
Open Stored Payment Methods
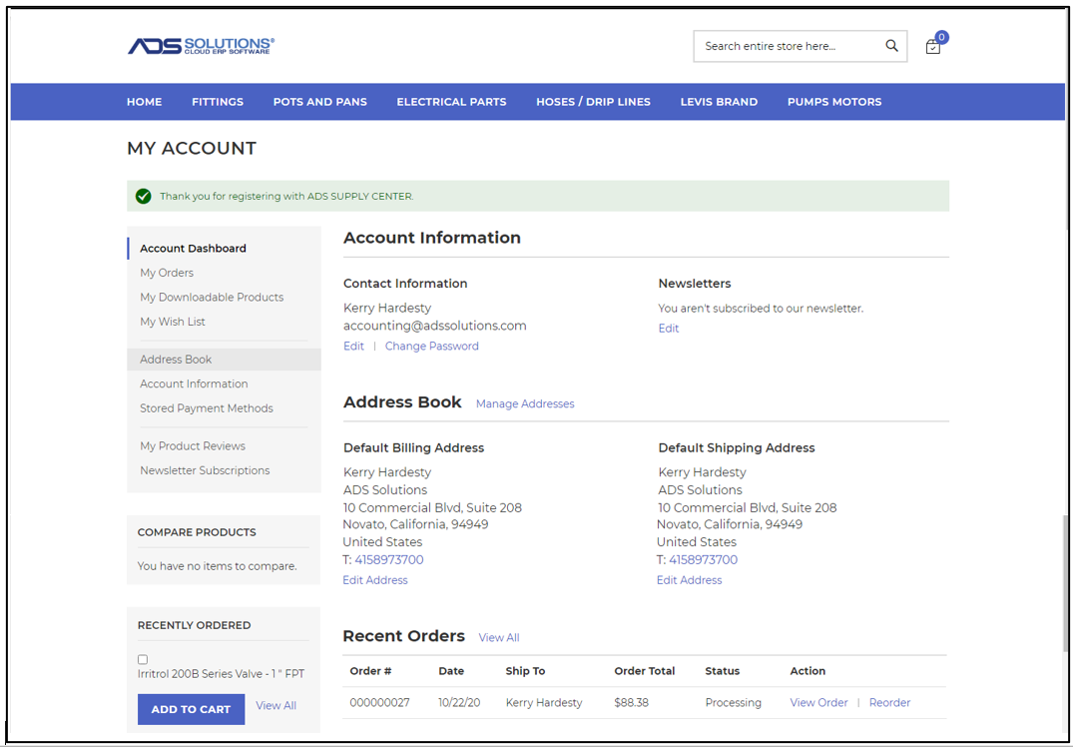pos(207,409)
